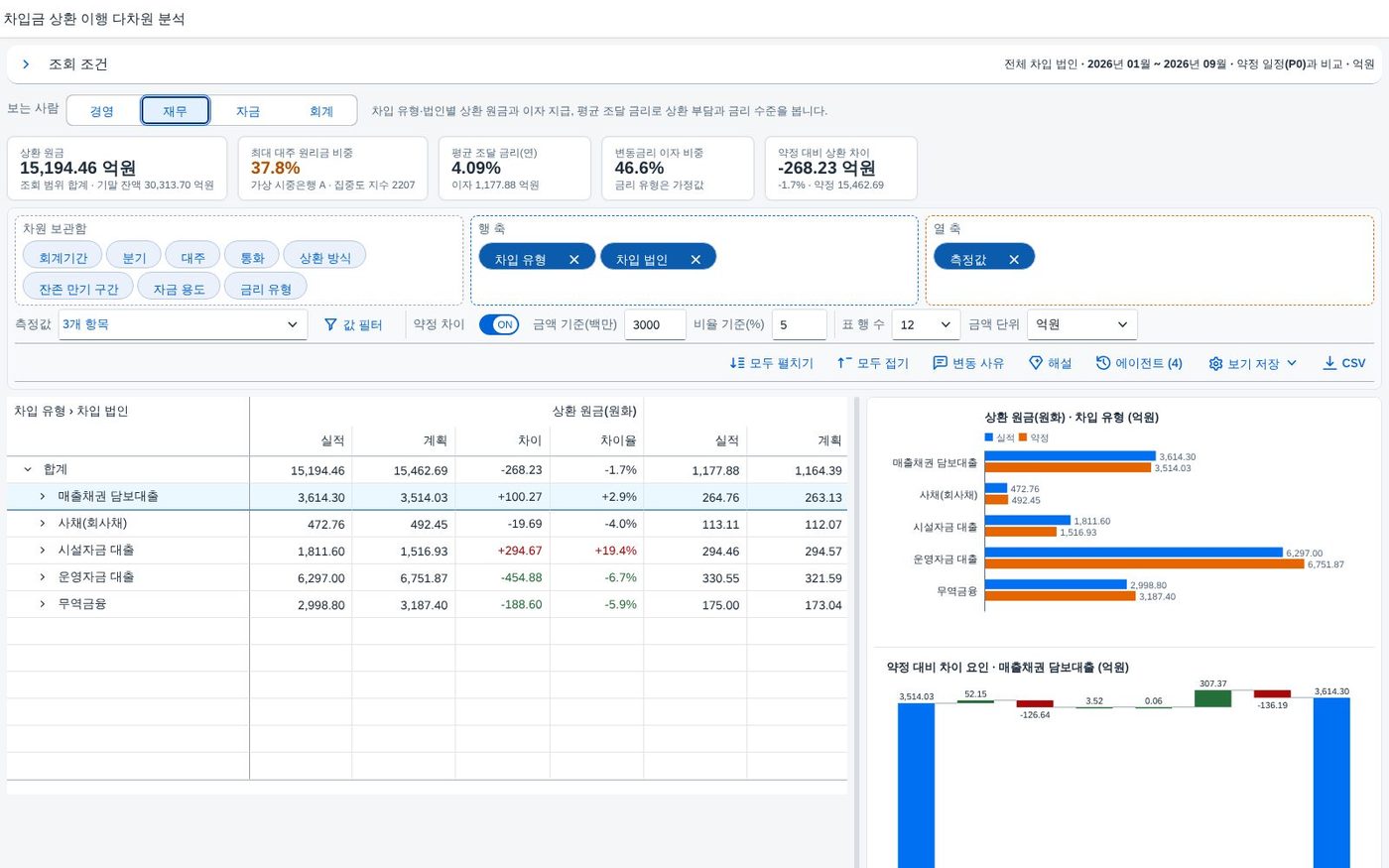Click the orange 약정 legend swatch

pos(1023,437)
